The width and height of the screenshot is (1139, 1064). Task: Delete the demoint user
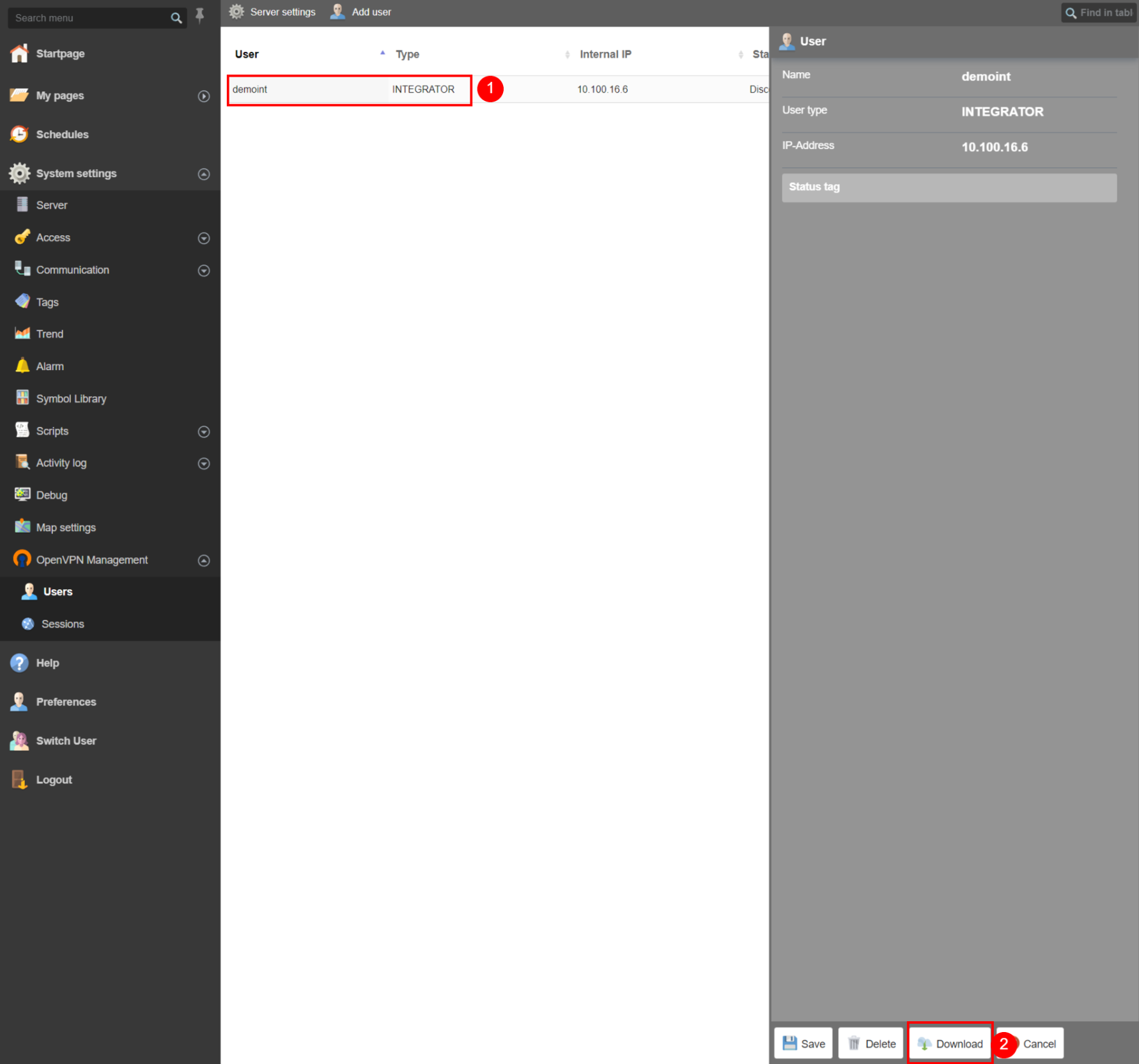click(871, 1044)
